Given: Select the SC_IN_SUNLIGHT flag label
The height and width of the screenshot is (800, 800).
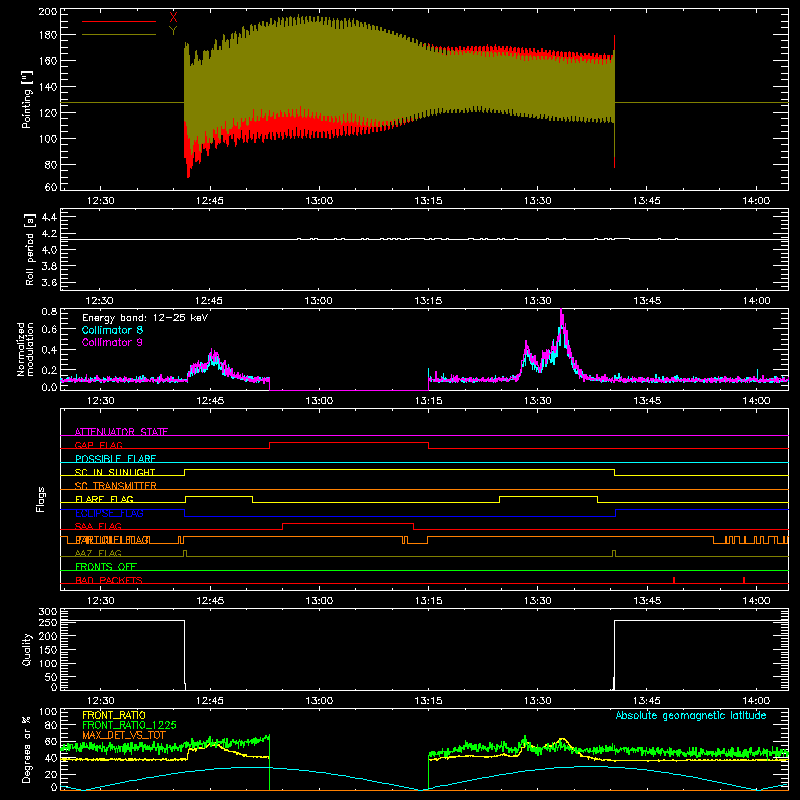Looking at the screenshot, I should [115, 472].
